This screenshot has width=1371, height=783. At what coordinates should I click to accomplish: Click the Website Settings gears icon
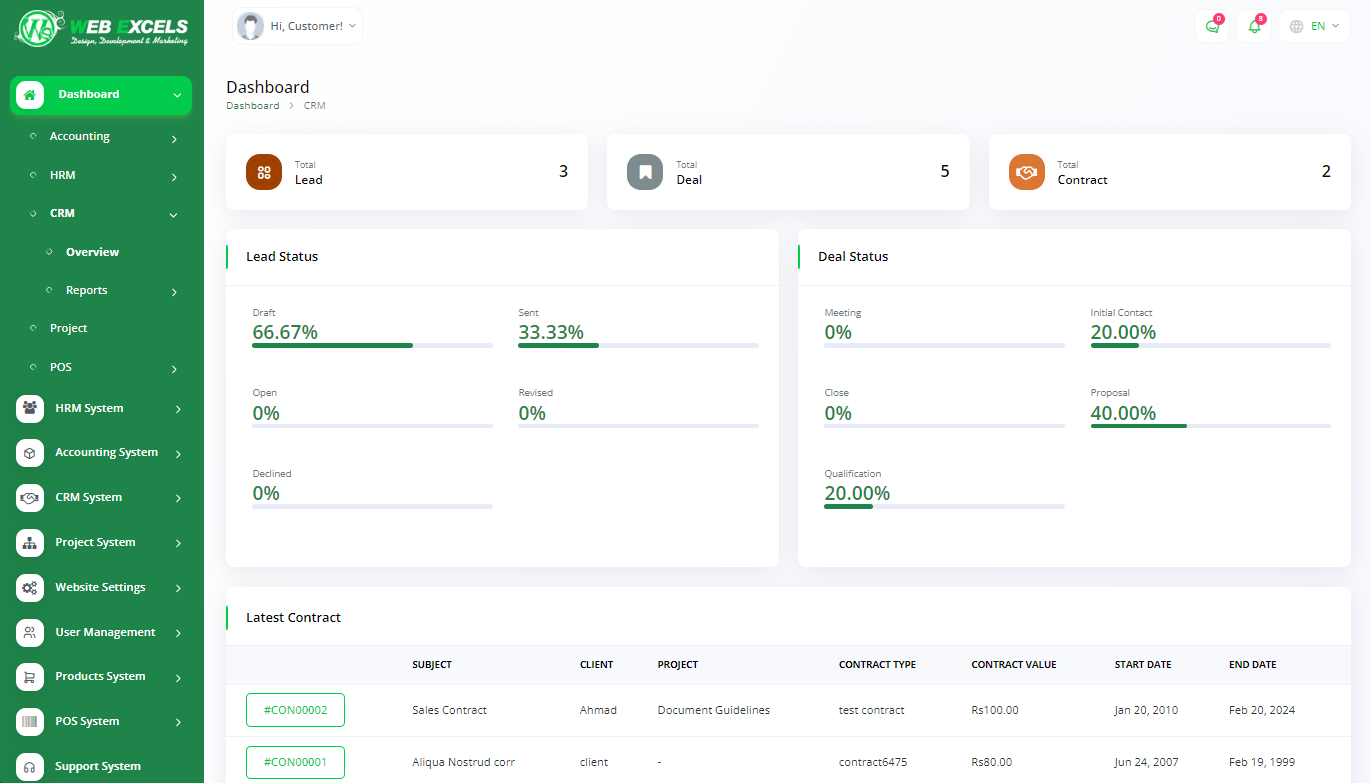(x=30, y=587)
